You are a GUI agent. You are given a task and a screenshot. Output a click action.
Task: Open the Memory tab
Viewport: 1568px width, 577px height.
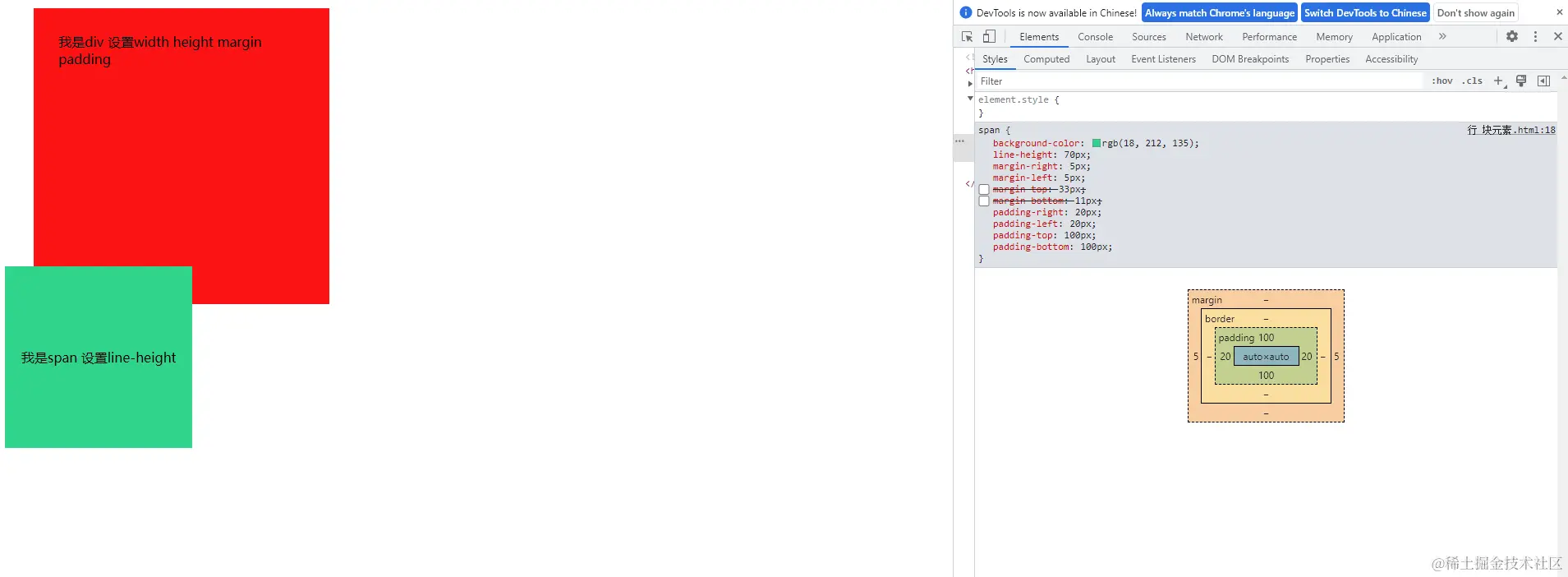click(x=1334, y=37)
